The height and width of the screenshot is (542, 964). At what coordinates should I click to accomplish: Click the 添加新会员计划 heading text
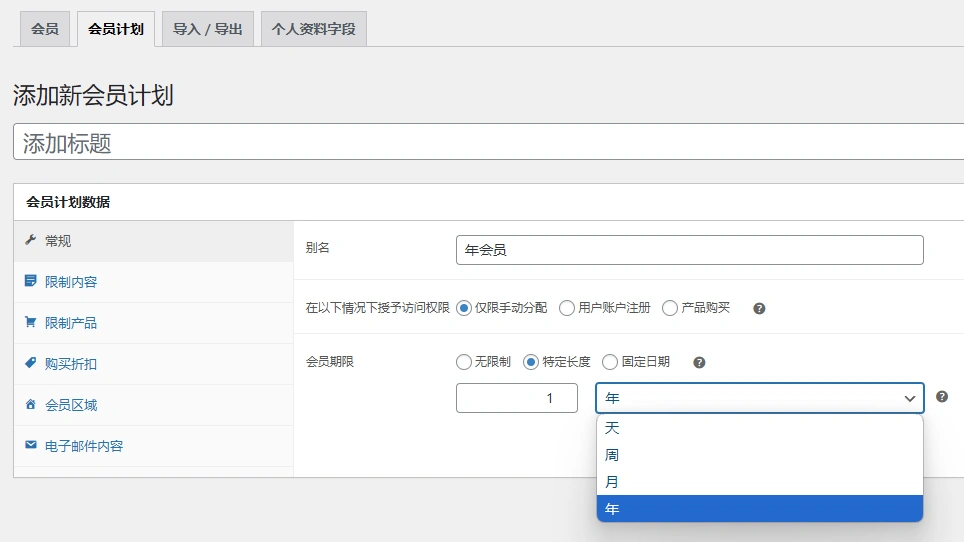click(x=93, y=95)
